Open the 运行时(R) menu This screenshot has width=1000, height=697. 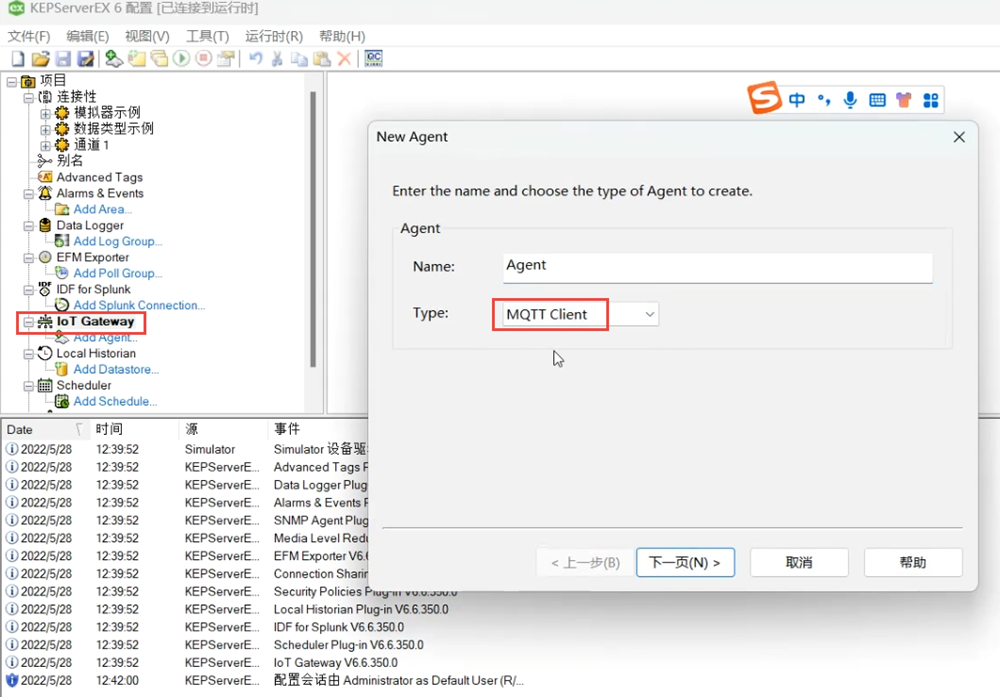(x=274, y=36)
